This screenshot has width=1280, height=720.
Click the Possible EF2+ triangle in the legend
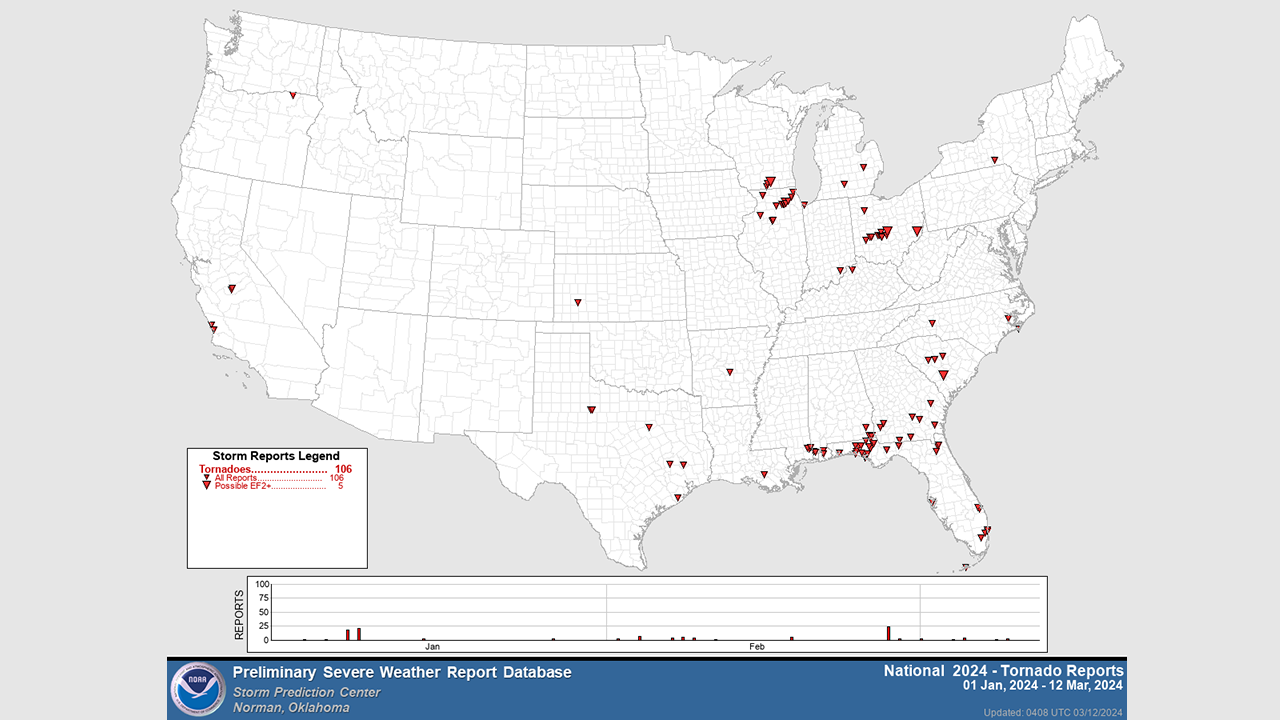point(206,486)
